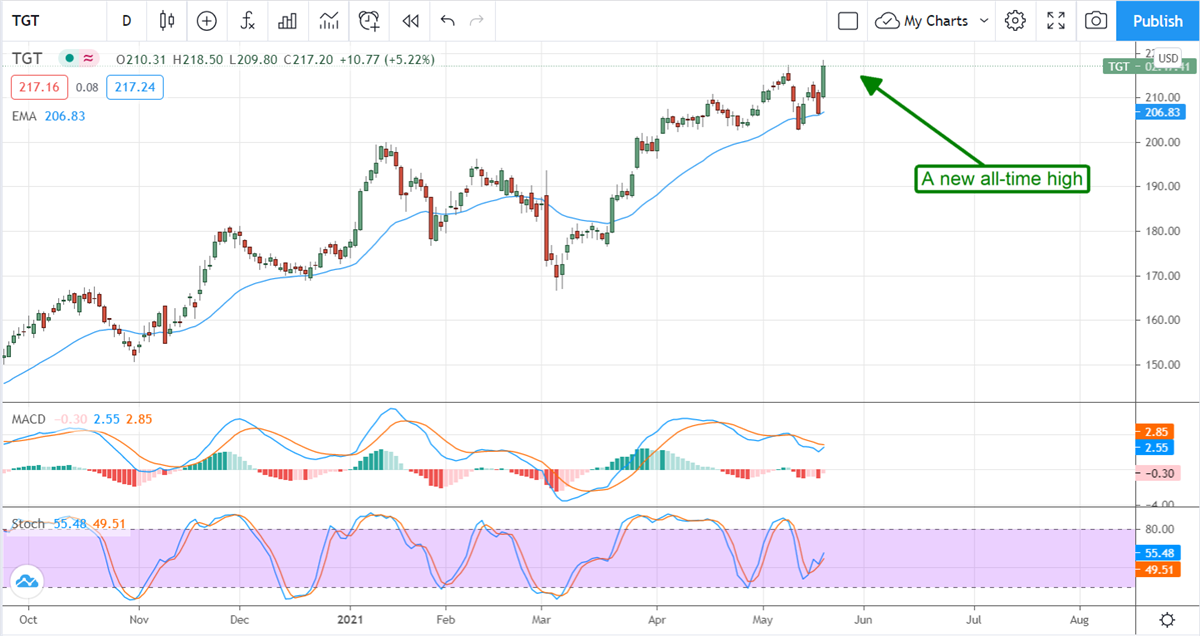The image size is (1200, 636).
Task: Open the candlestick chart style selector
Action: tap(166, 20)
